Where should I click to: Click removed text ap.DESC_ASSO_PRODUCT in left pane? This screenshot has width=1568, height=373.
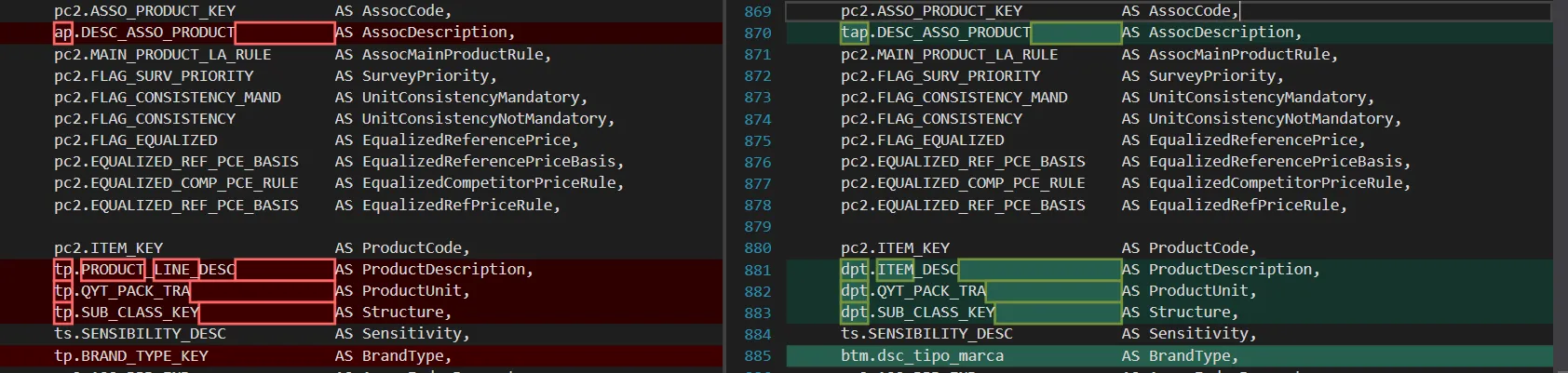[144, 33]
